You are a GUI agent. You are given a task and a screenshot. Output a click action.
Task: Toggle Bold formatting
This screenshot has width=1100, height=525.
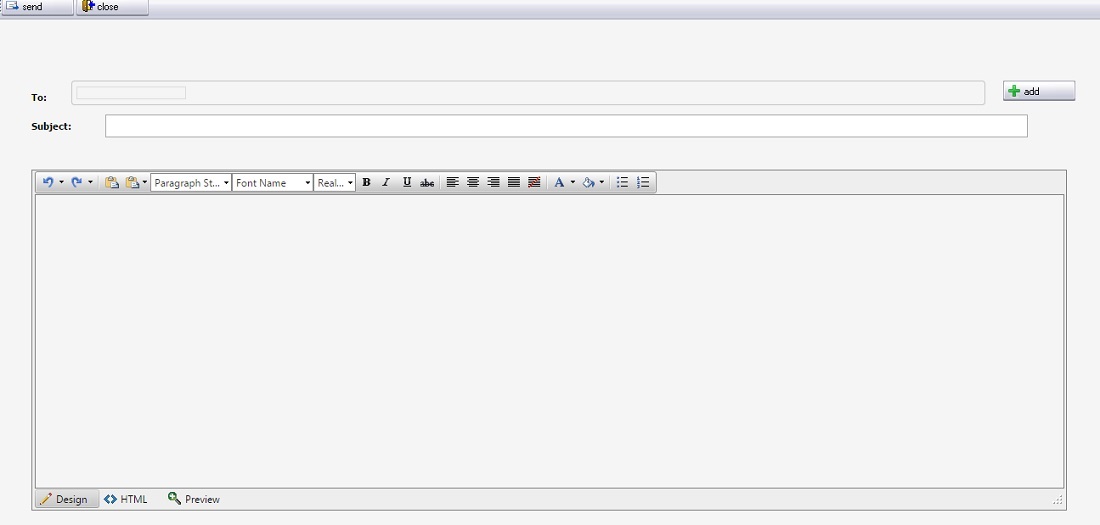(x=366, y=182)
